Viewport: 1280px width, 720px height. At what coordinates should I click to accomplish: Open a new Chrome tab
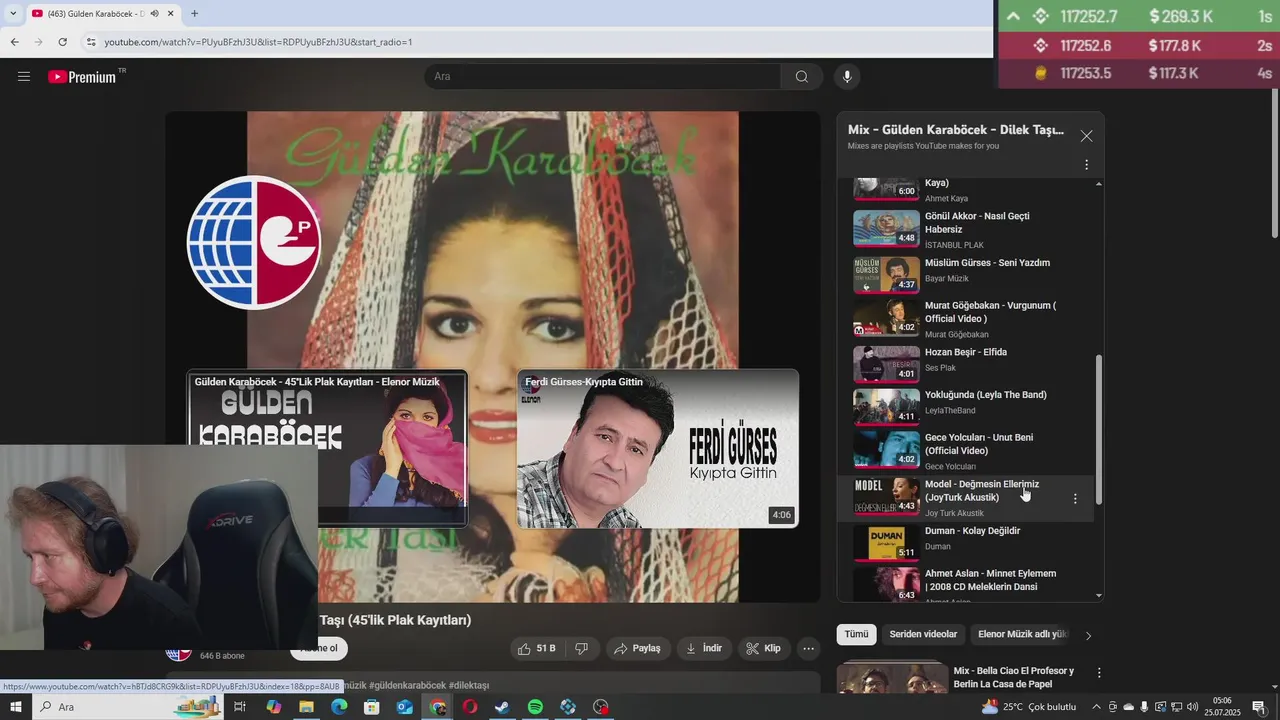[x=194, y=13]
